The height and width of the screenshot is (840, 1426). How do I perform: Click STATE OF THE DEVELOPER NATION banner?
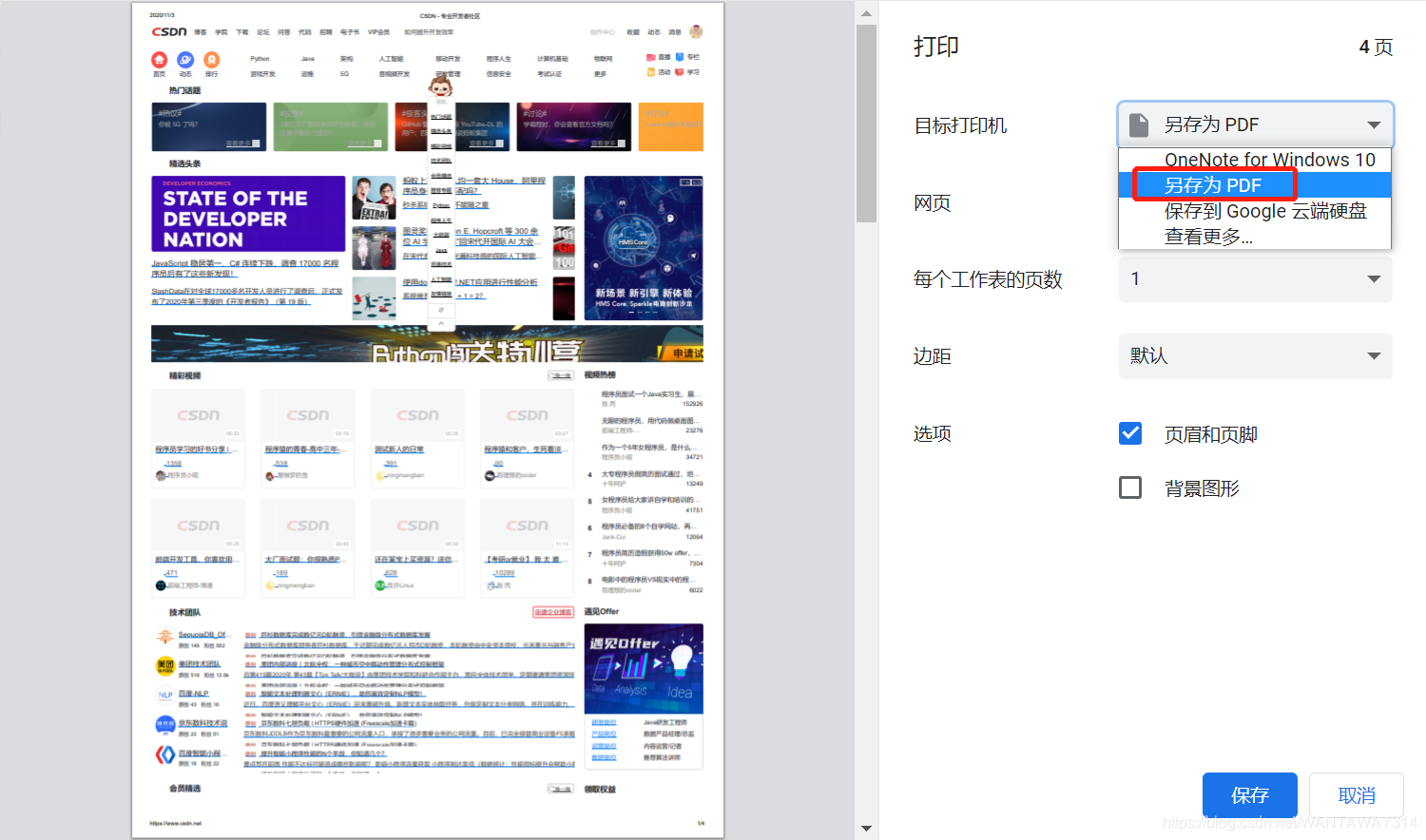tap(248, 214)
